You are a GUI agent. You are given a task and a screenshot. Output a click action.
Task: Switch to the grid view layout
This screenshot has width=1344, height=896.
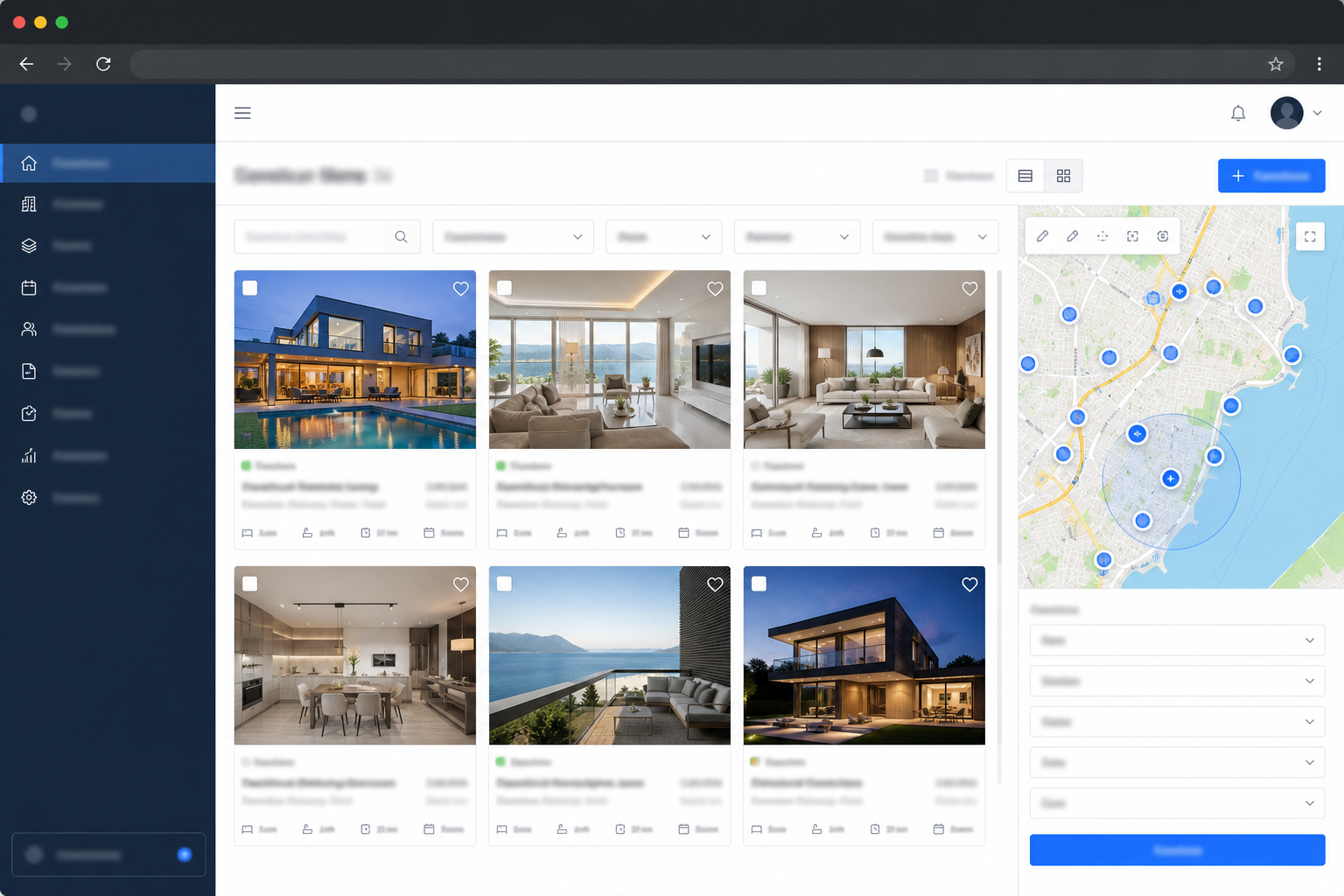tap(1064, 176)
